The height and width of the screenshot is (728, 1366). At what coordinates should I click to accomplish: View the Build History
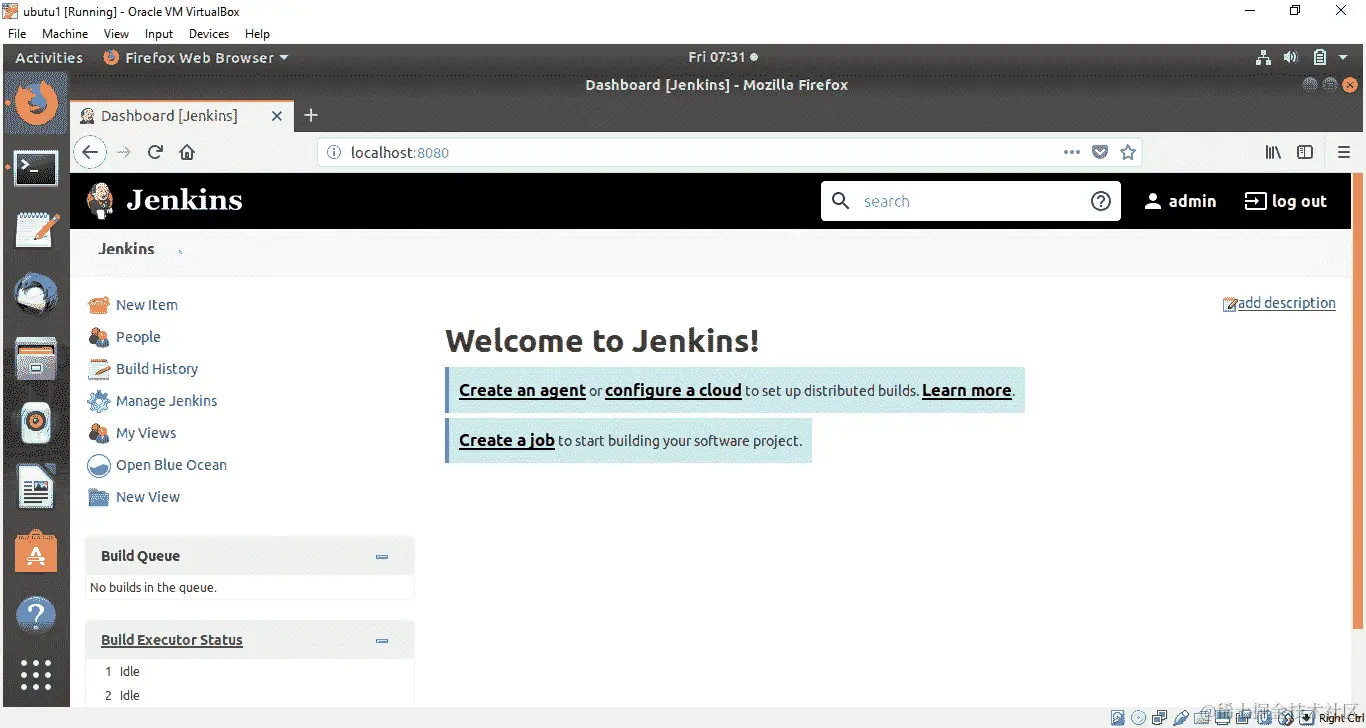click(x=156, y=368)
